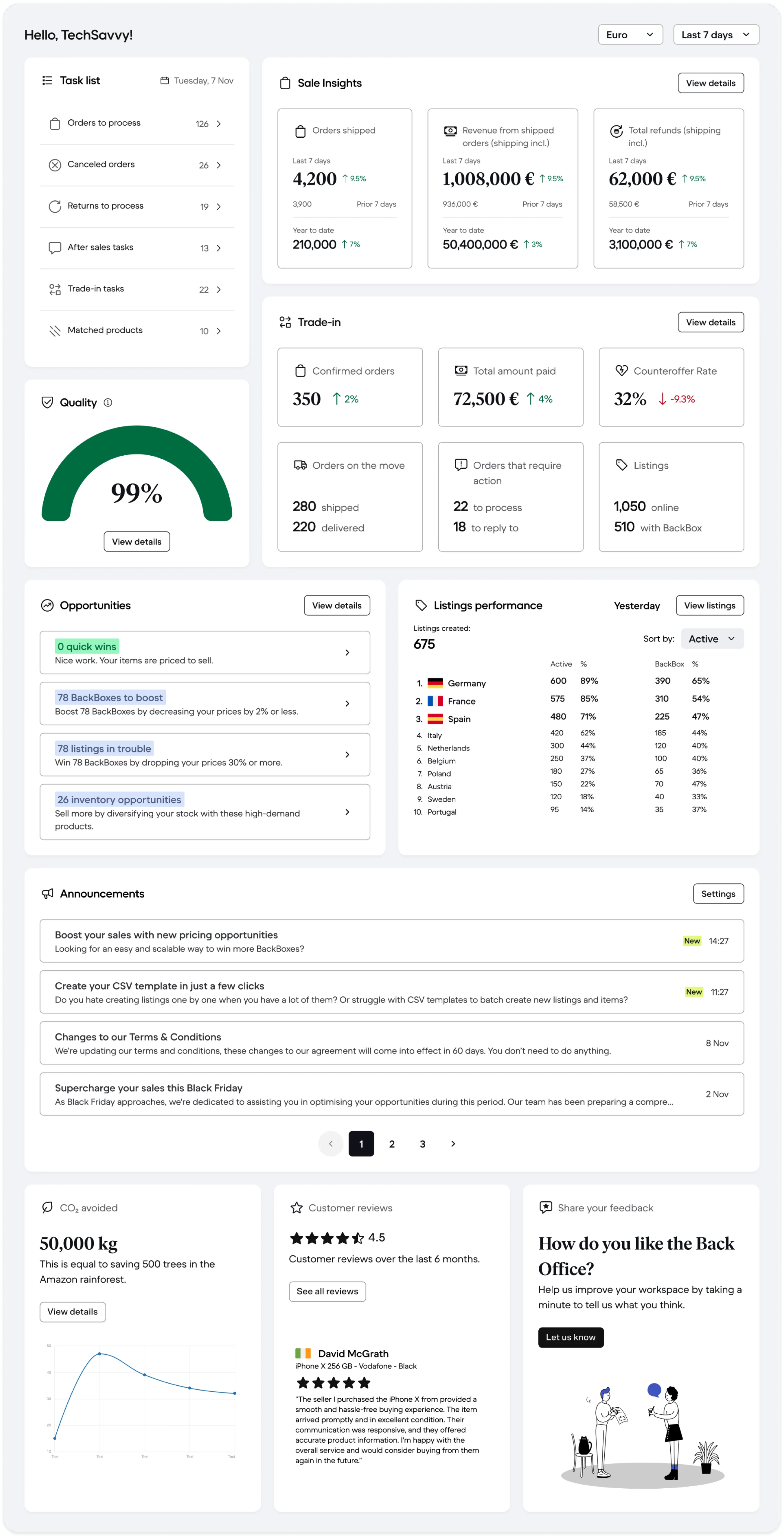Open Create your CSV template announcement

point(391,992)
